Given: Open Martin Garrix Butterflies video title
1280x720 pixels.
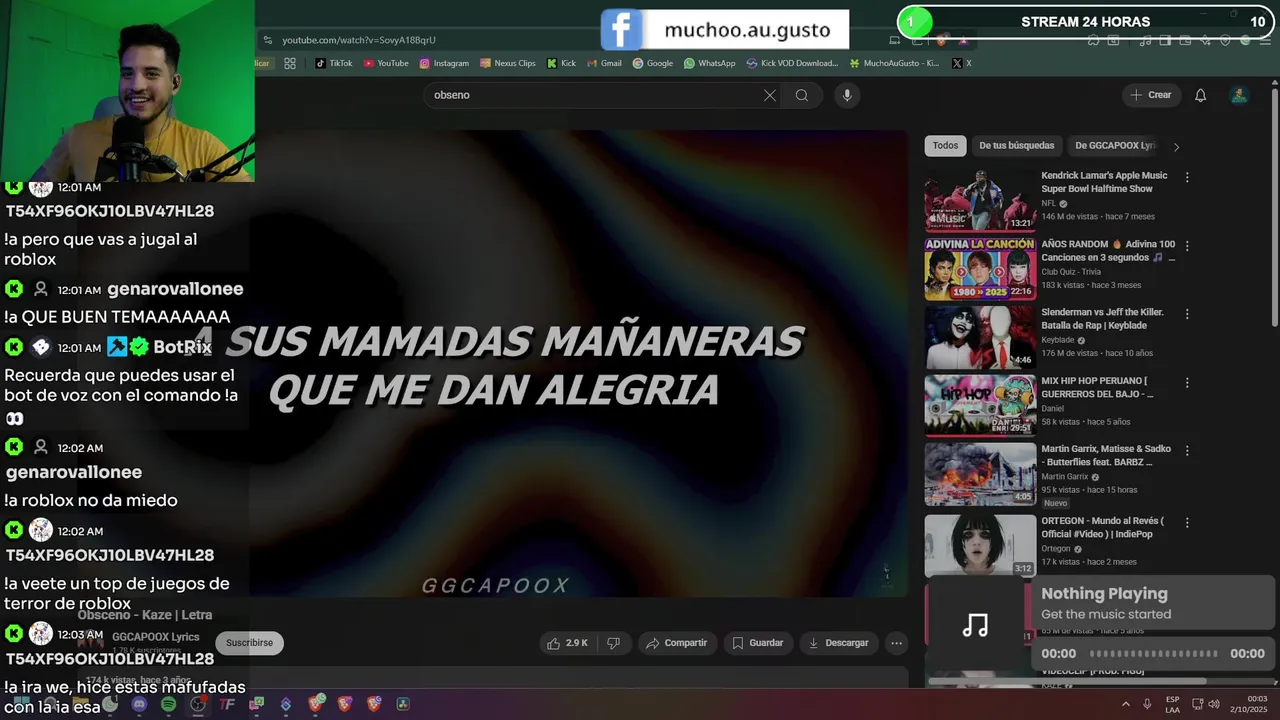Looking at the screenshot, I should pos(1106,455).
